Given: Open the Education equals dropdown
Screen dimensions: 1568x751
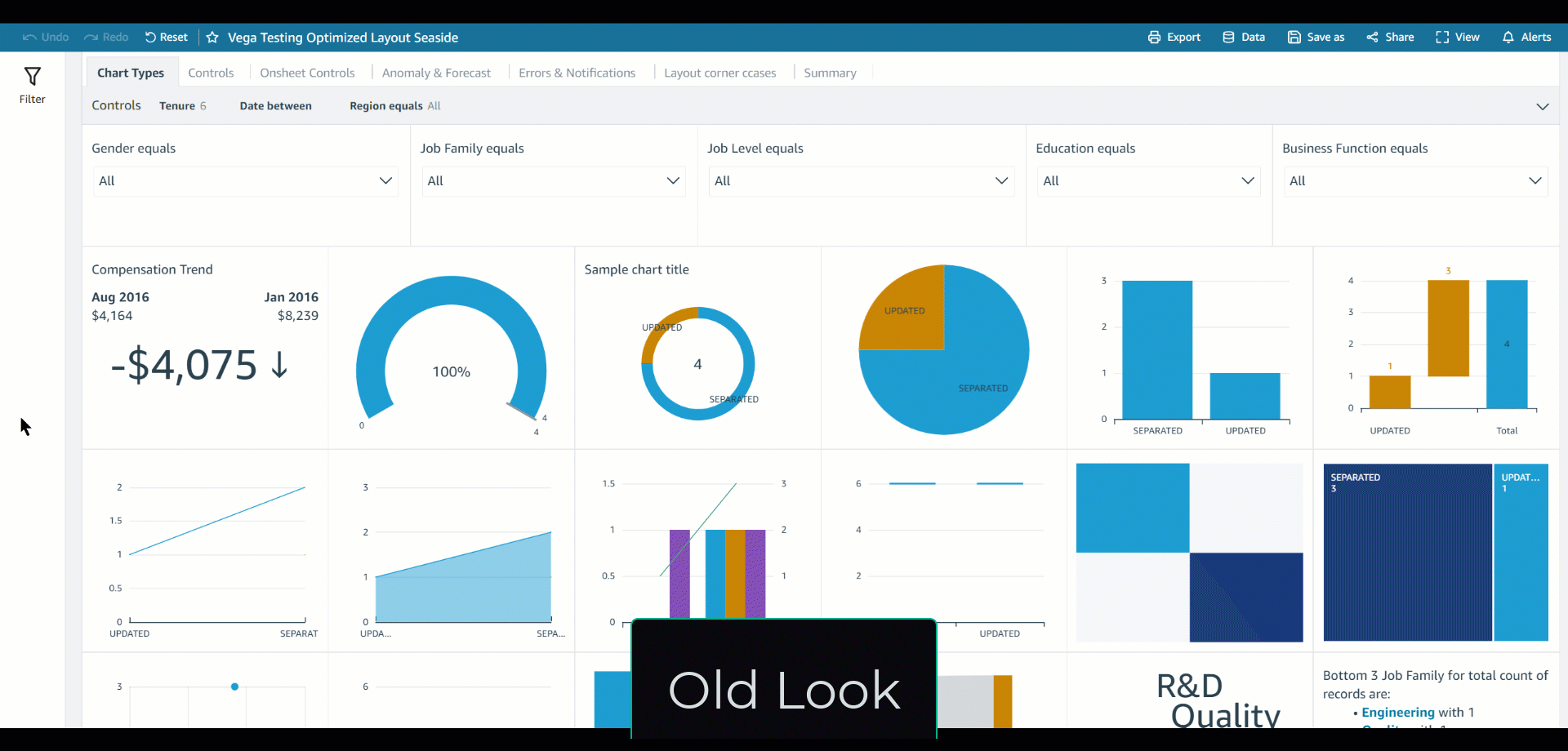Looking at the screenshot, I should click(1148, 181).
